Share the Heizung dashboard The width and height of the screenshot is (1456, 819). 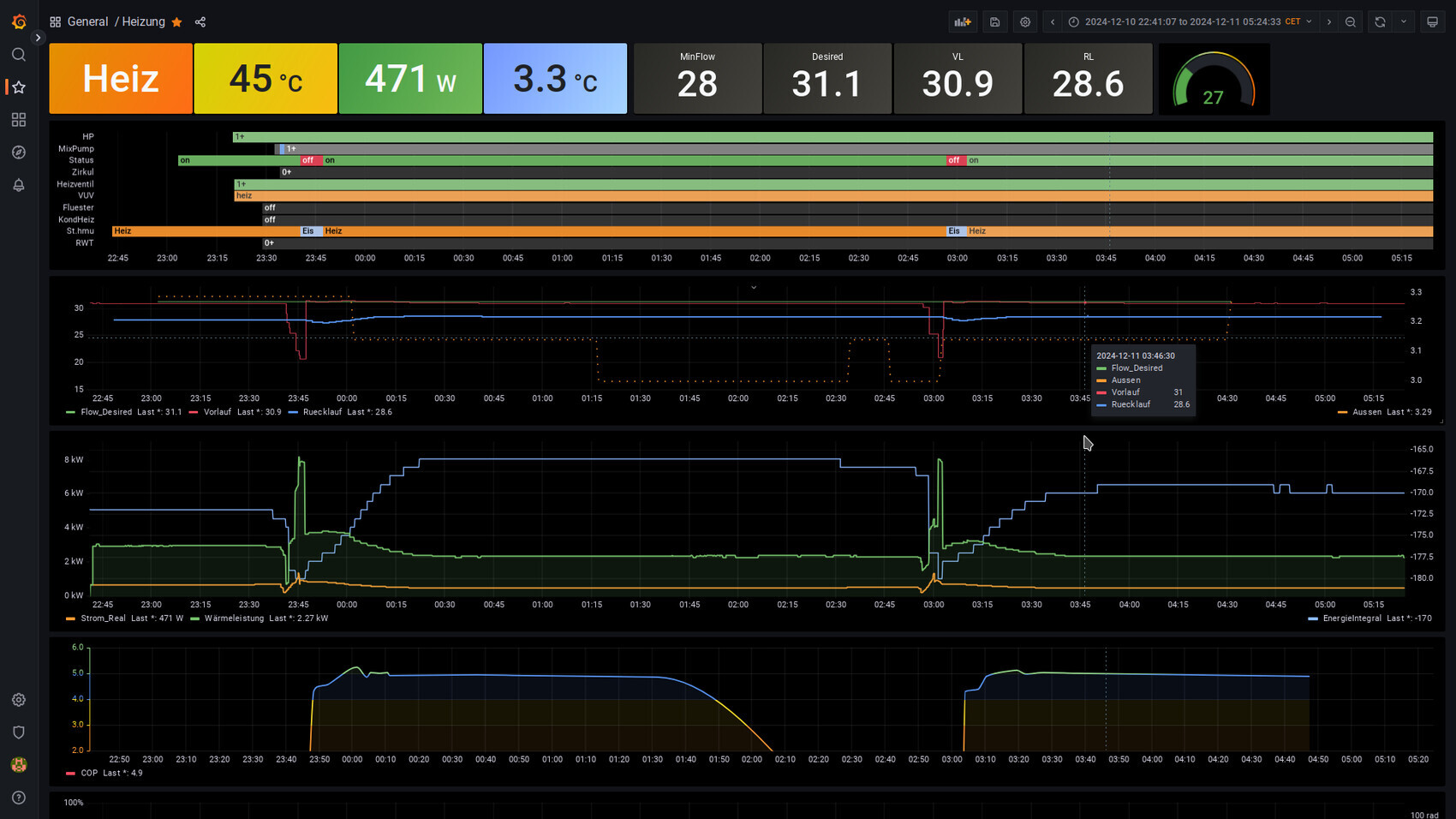coord(200,22)
